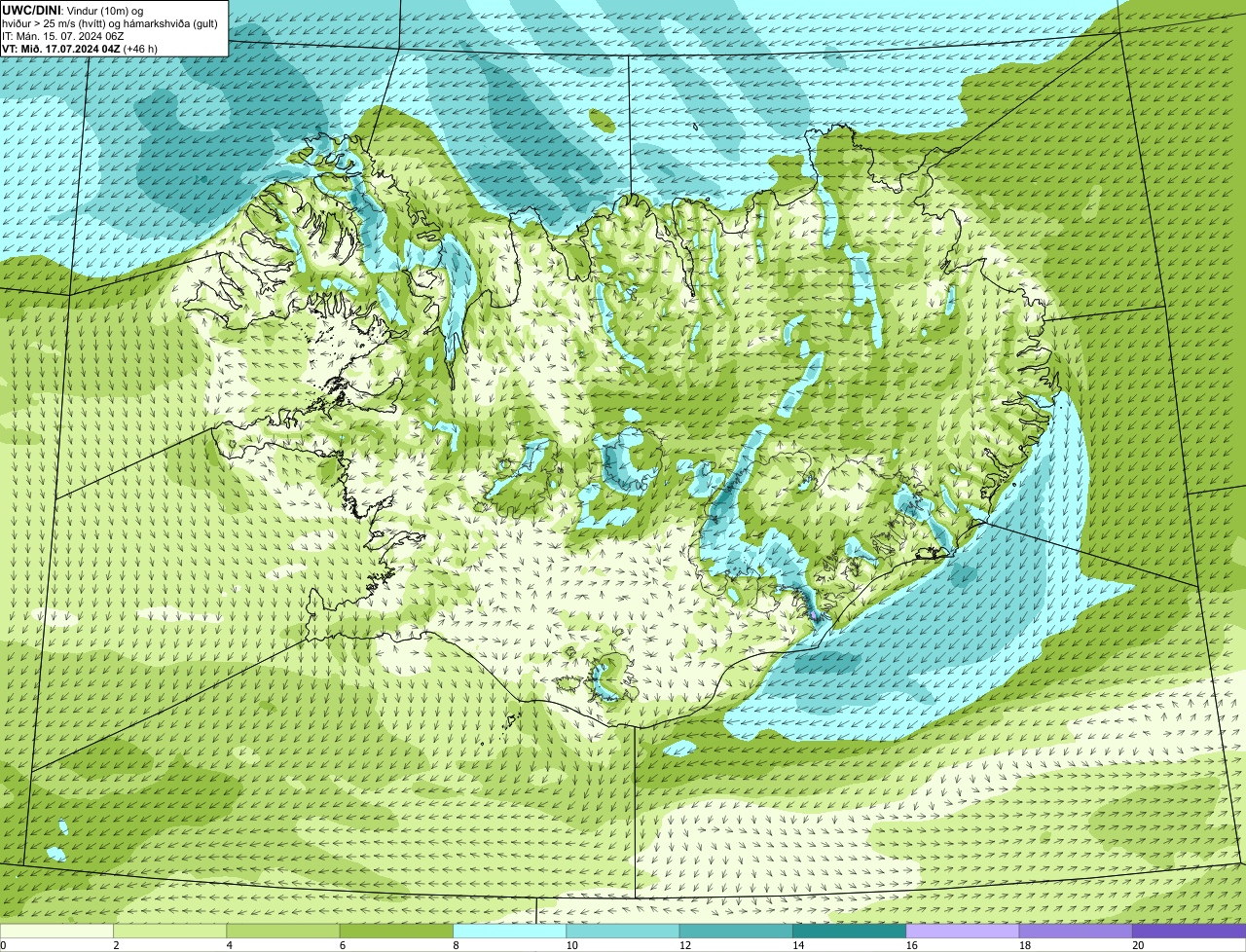Image resolution: width=1246 pixels, height=952 pixels.
Task: Click the "0" label on the scale
Action: click(3, 945)
